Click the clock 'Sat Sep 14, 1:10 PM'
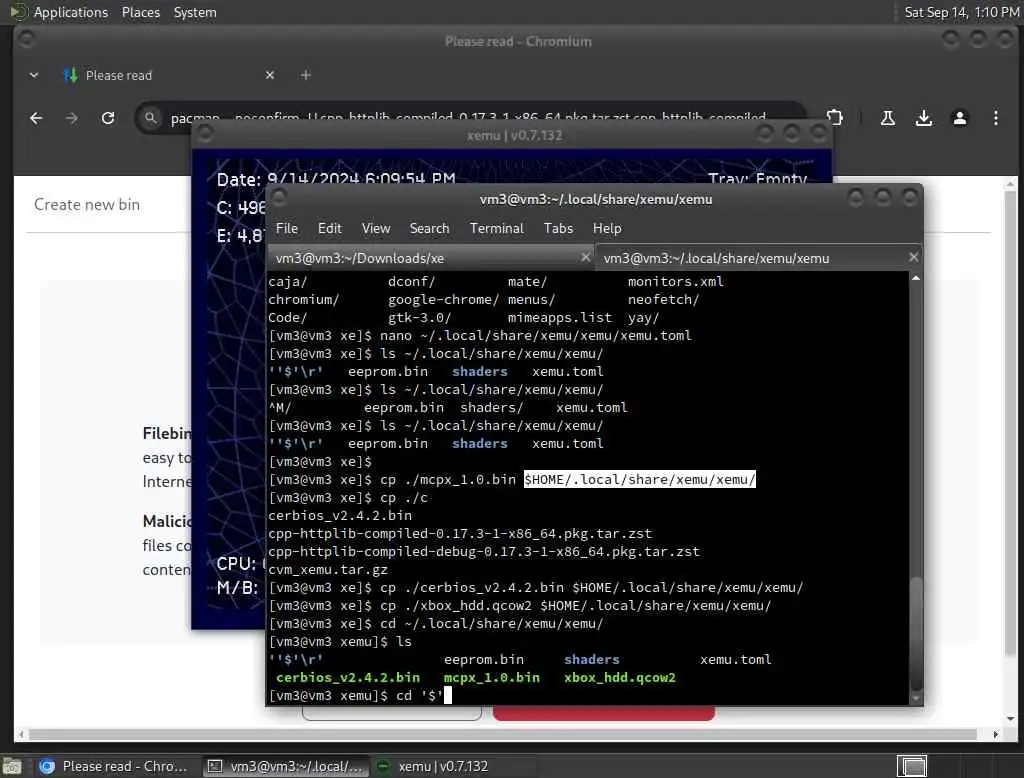 tap(961, 12)
